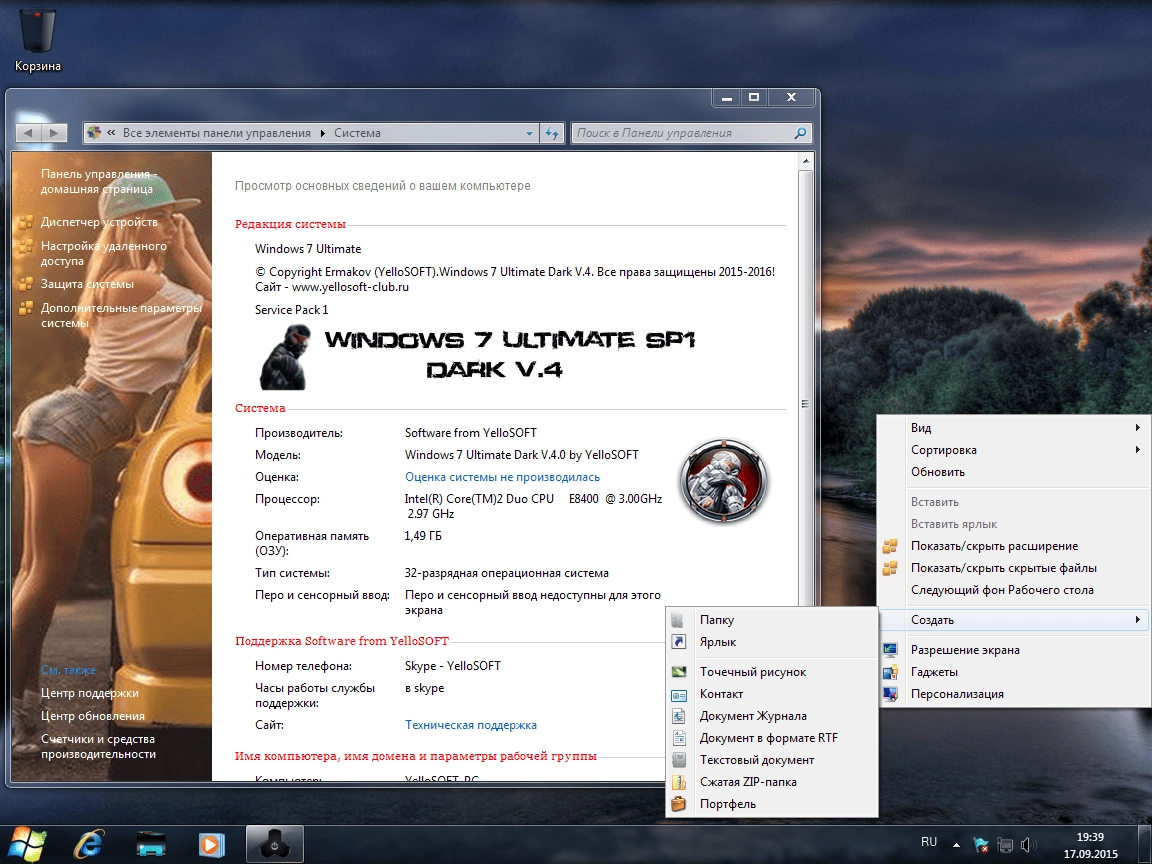
Task: Click the active dark taskbar button
Action: [x=274, y=844]
